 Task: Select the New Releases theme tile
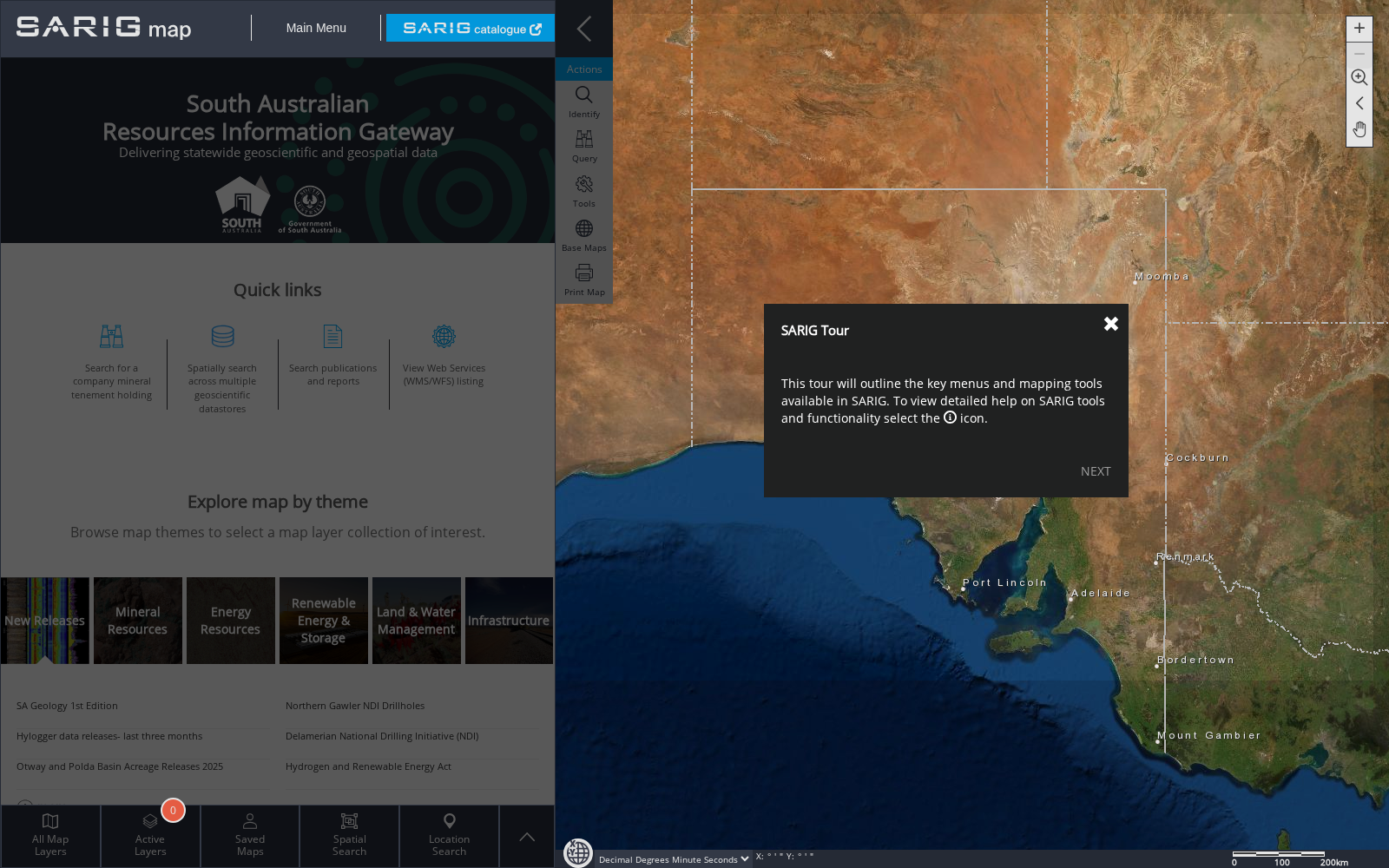pyautogui.click(x=45, y=621)
